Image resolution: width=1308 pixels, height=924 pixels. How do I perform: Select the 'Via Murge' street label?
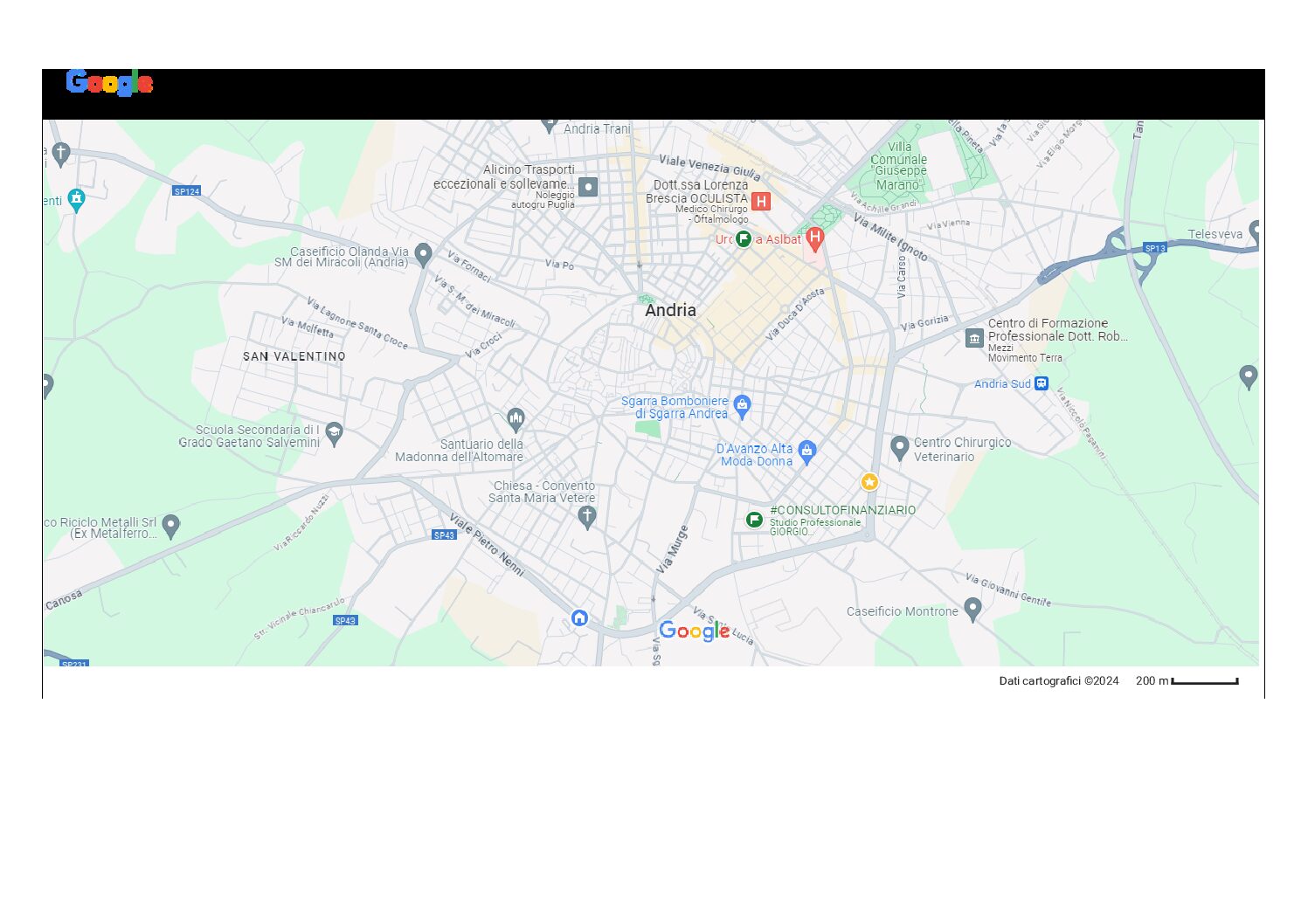point(672,549)
